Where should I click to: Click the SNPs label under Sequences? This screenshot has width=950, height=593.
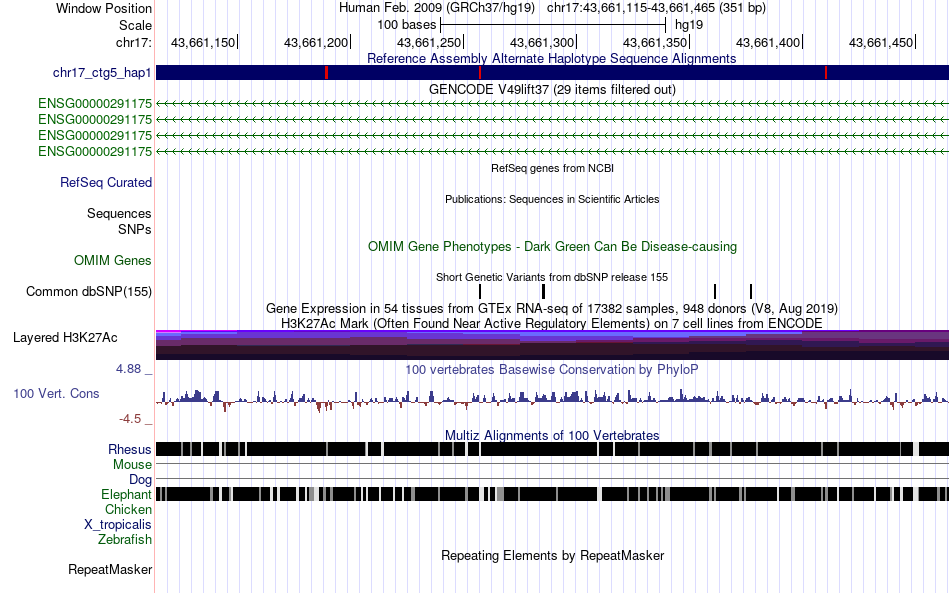pos(135,230)
